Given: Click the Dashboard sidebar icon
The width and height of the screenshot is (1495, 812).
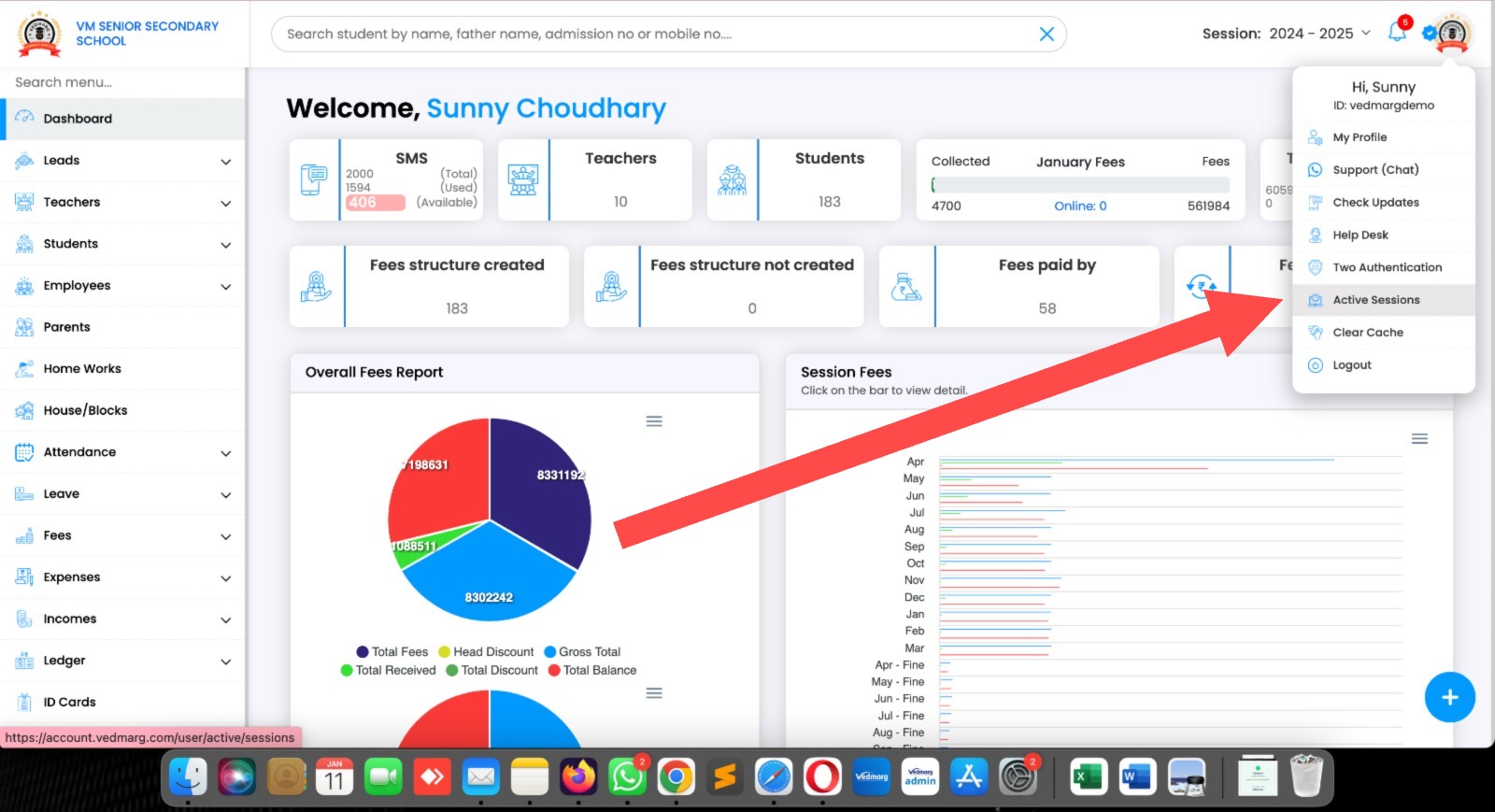Looking at the screenshot, I should pyautogui.click(x=24, y=118).
